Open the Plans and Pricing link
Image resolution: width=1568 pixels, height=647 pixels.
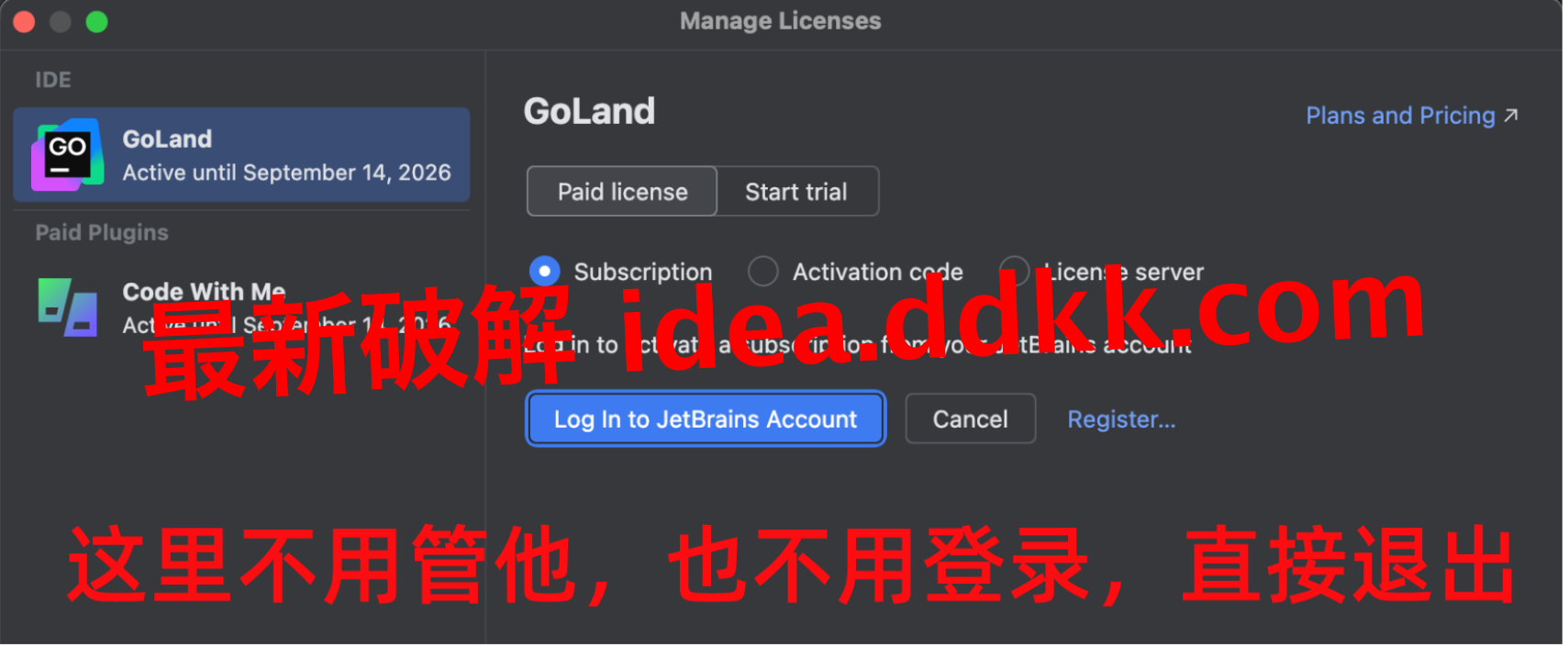1400,116
